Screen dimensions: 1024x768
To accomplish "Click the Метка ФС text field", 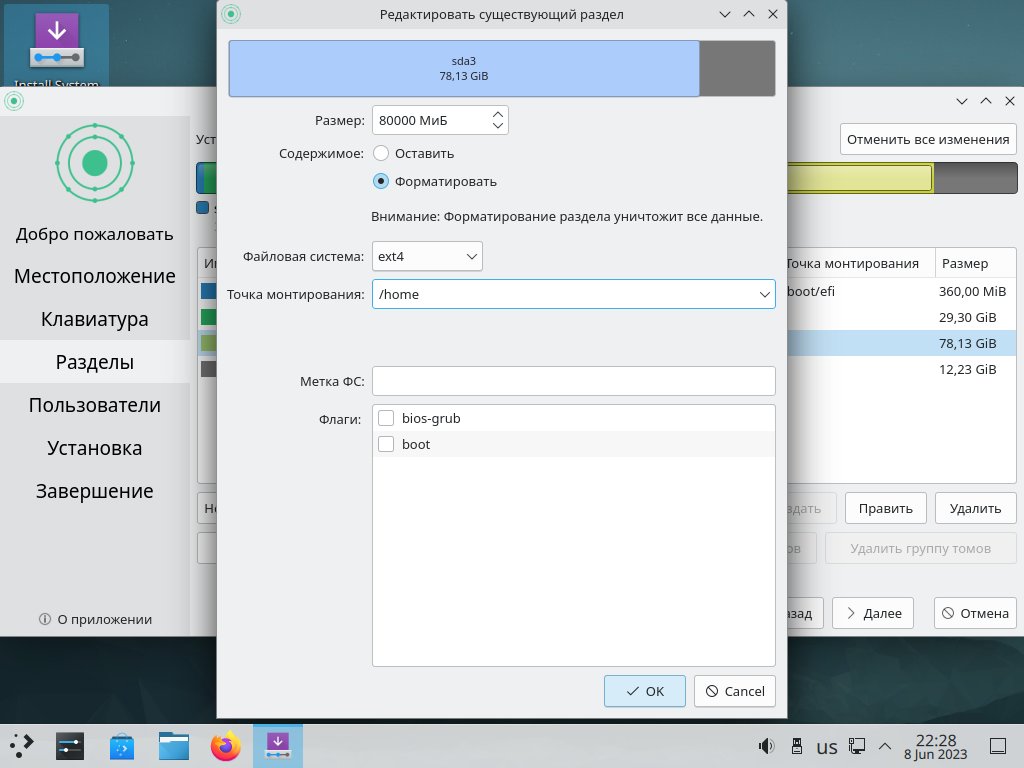I will click(x=573, y=381).
